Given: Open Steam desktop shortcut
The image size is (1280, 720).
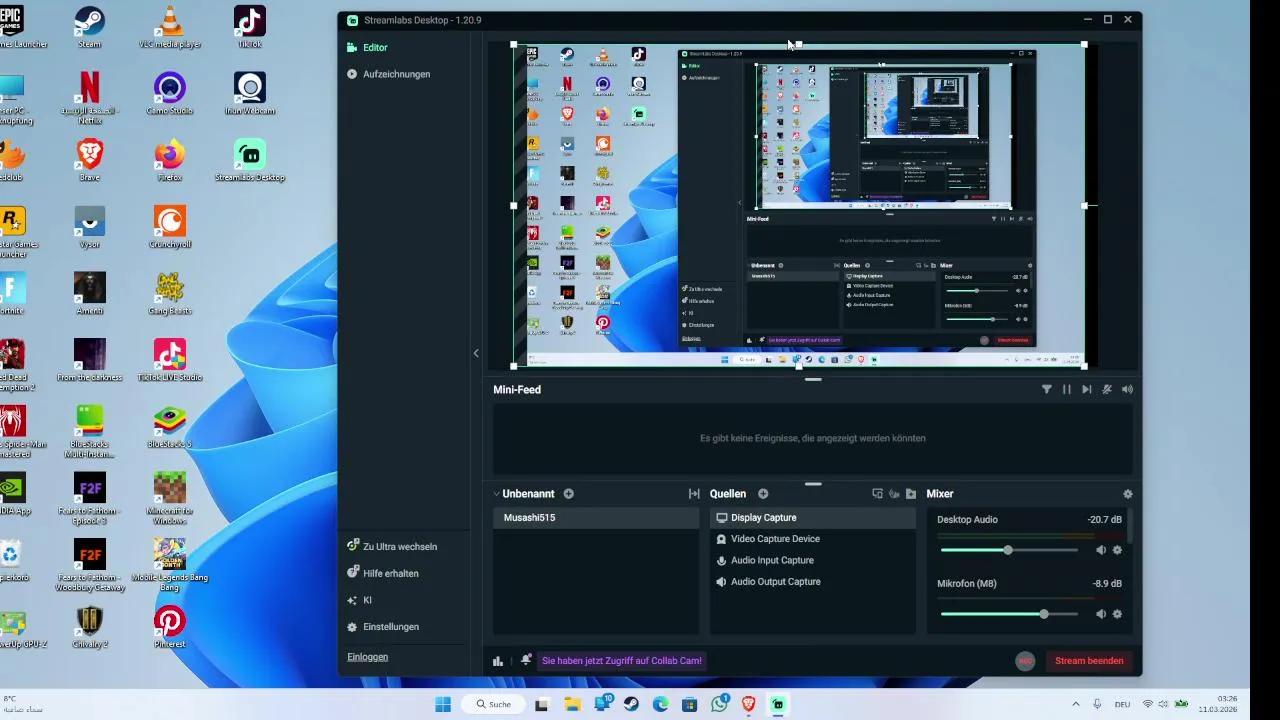Looking at the screenshot, I should 89,27.
